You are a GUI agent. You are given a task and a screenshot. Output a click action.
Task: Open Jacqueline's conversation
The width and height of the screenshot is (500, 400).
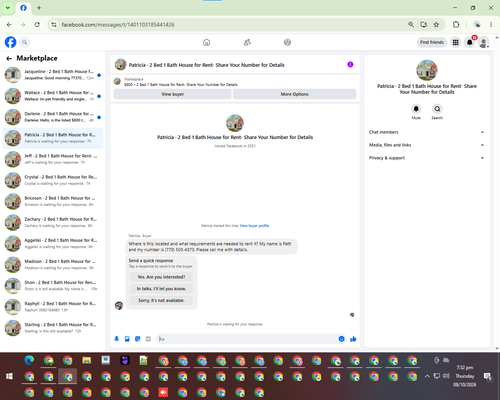(53, 75)
